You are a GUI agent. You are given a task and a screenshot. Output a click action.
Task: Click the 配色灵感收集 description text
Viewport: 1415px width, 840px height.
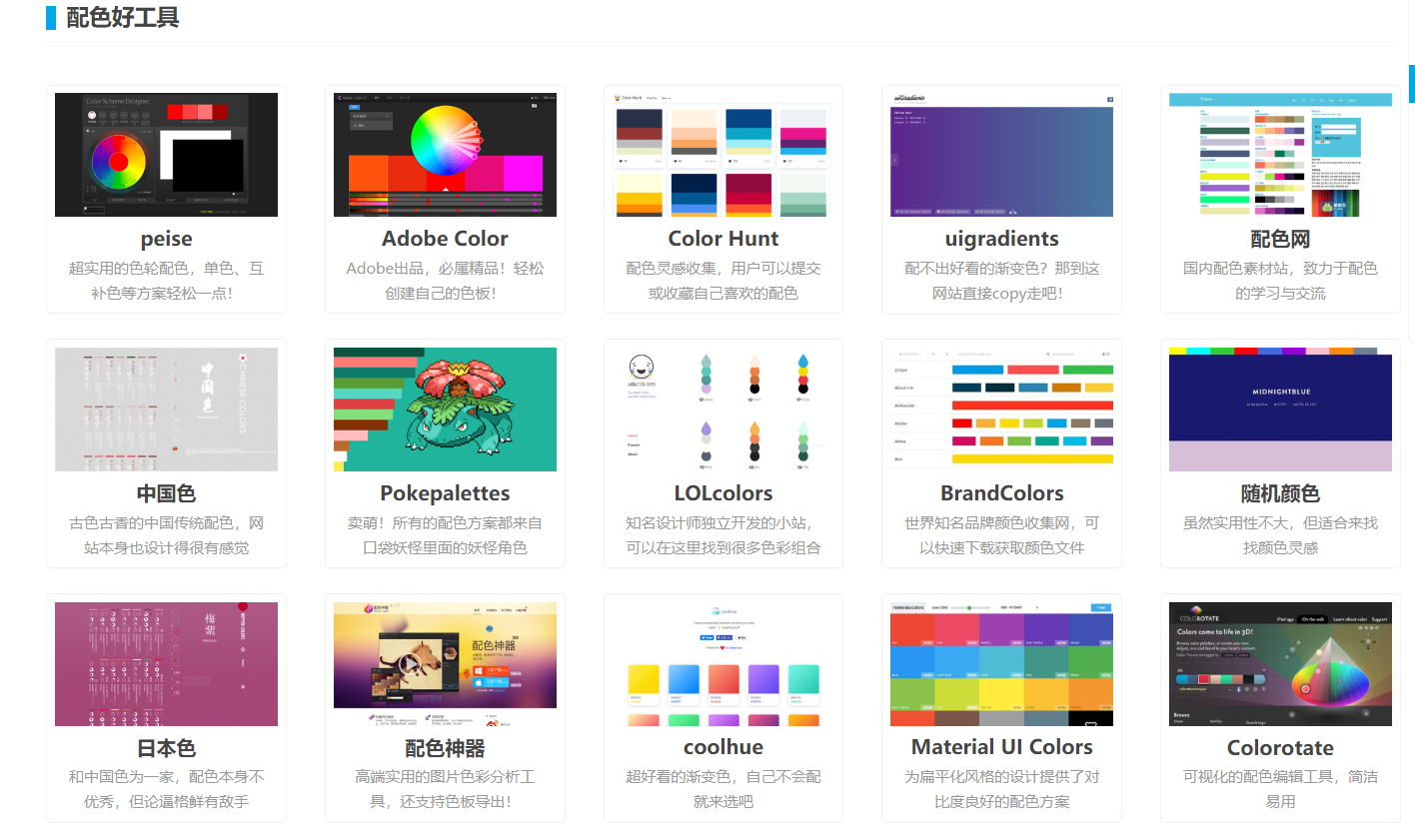[723, 281]
